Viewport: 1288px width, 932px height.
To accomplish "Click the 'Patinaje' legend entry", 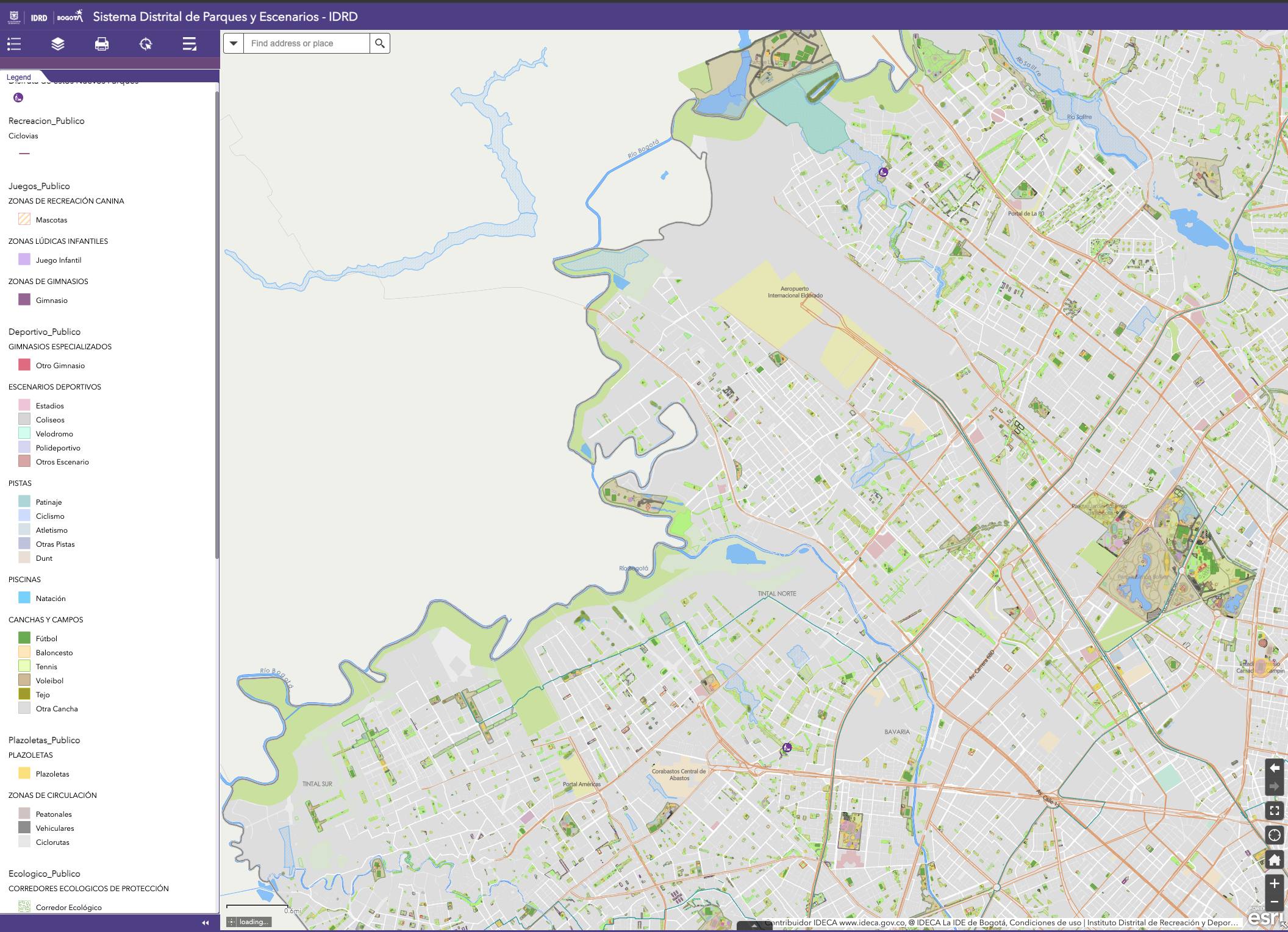I will pyautogui.click(x=49, y=502).
